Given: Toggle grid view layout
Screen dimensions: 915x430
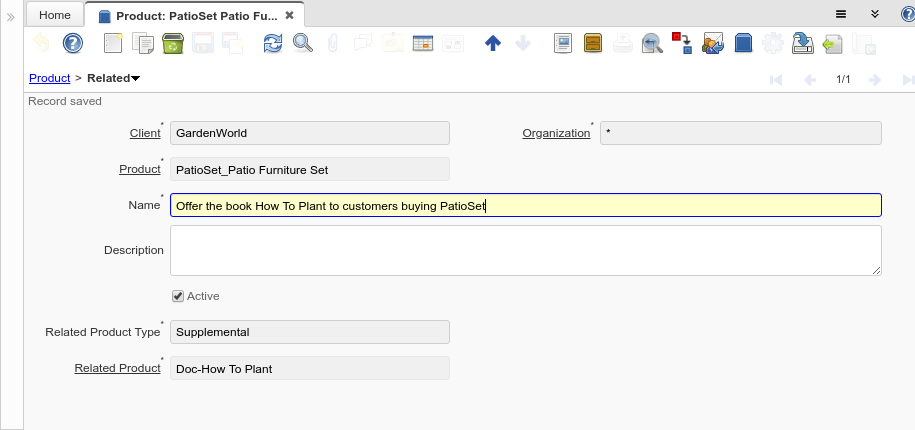Looking at the screenshot, I should [422, 43].
